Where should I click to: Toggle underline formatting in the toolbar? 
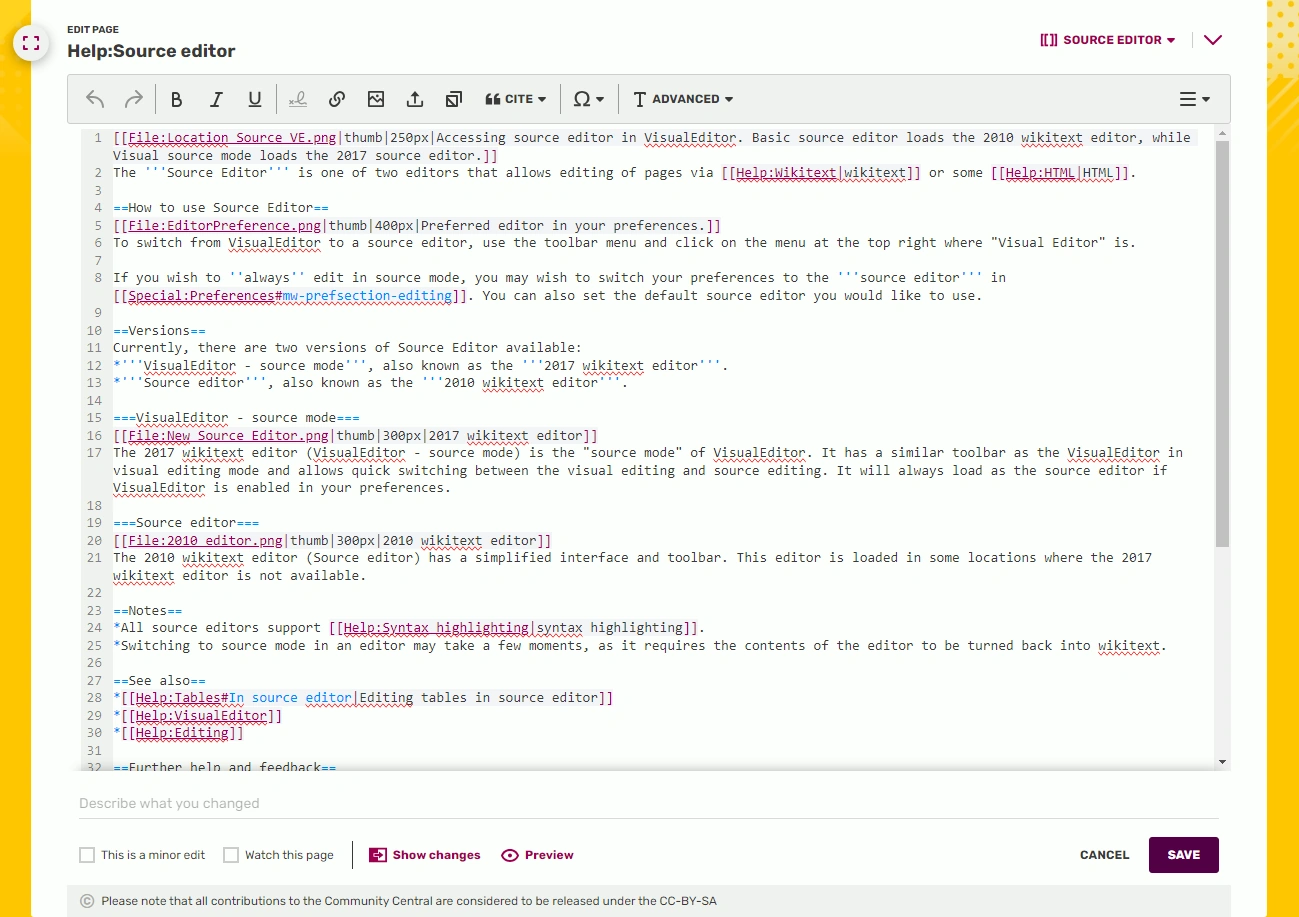[255, 99]
